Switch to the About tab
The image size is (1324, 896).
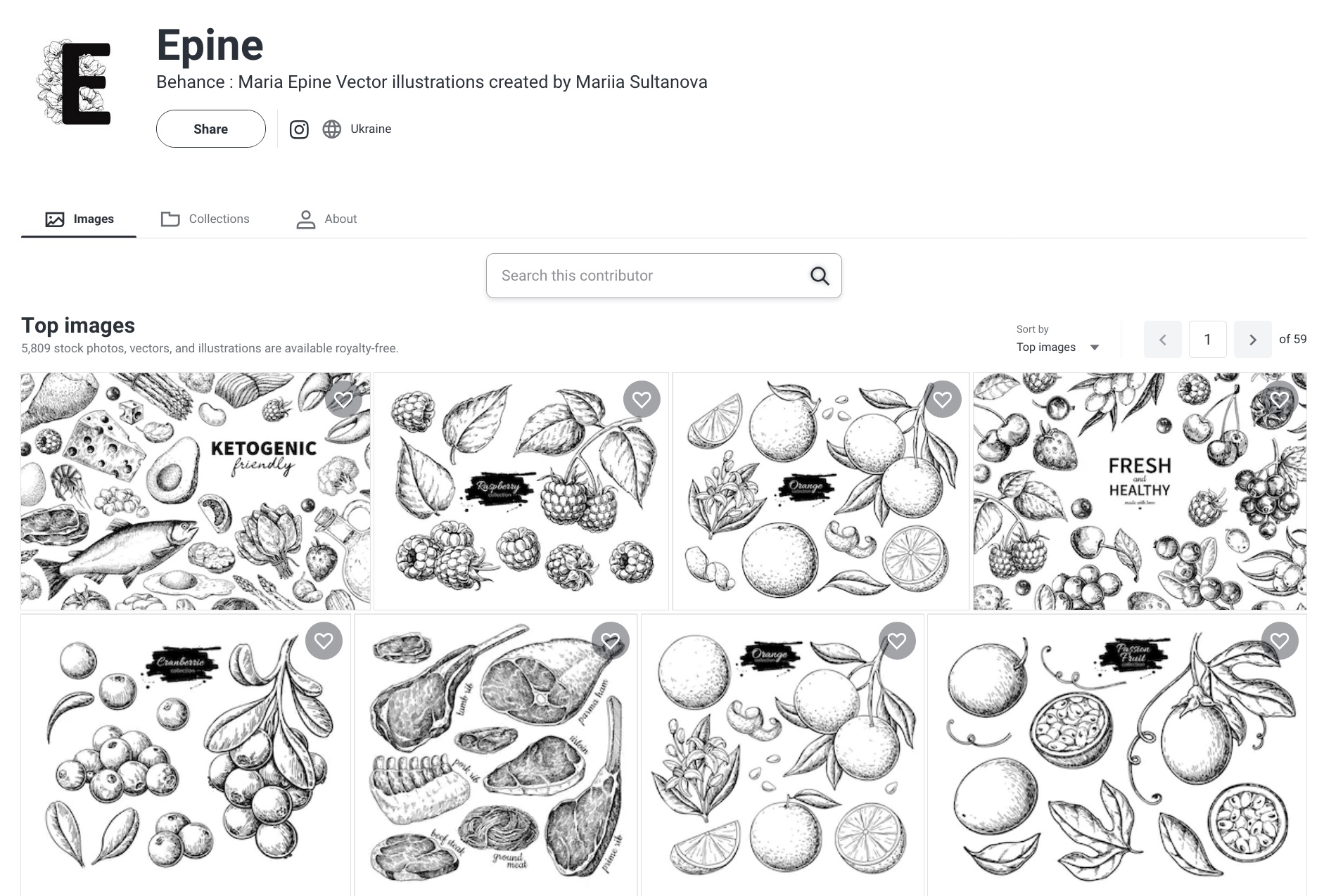[x=340, y=219]
